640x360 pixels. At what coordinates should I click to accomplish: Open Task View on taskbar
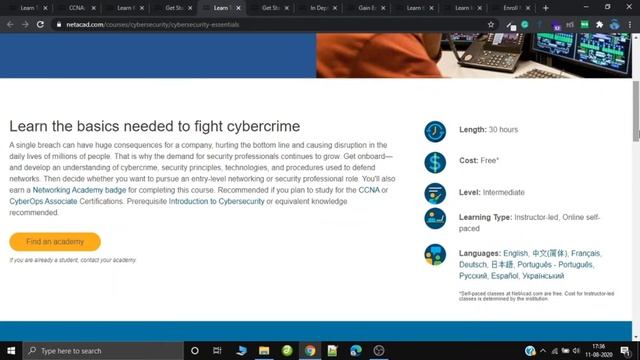click(x=217, y=351)
